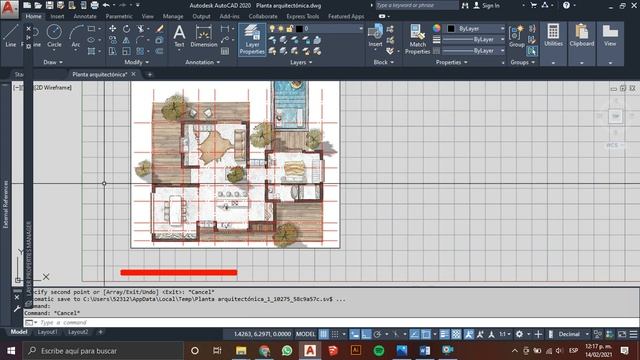Choose the Rectangle draw tool
640x360 pixels.
tap(91, 29)
